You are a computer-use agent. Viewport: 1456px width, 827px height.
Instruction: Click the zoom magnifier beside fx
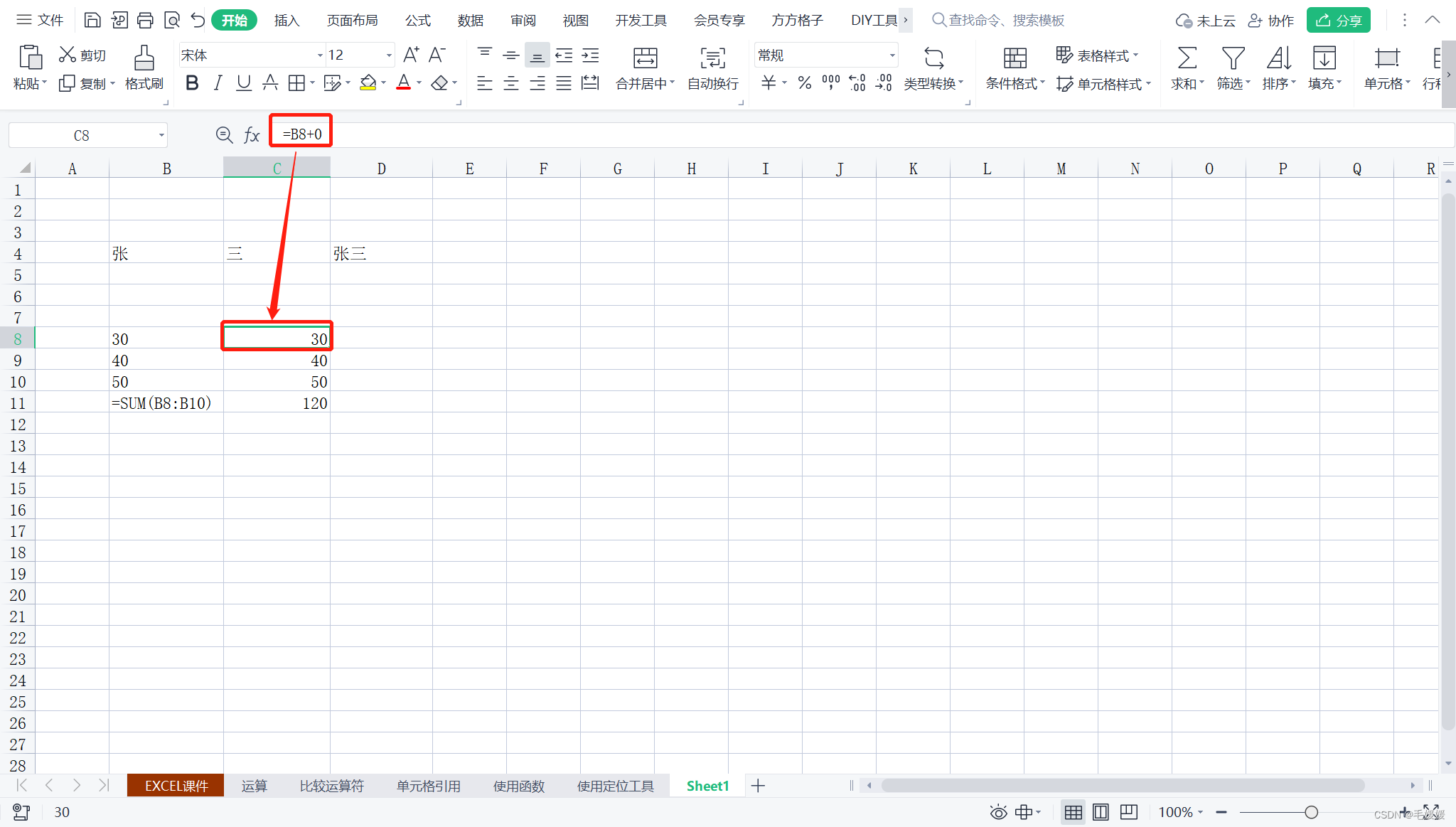[224, 134]
